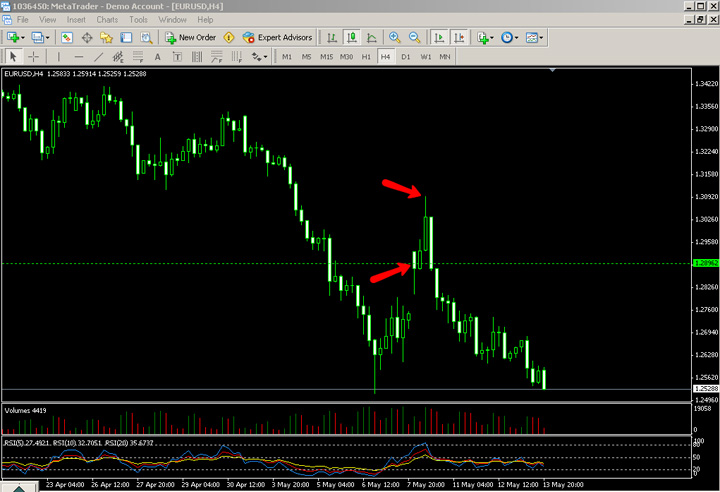Click the current price 1.25288 label
Viewport: 720px width, 492px height.
click(x=706, y=389)
